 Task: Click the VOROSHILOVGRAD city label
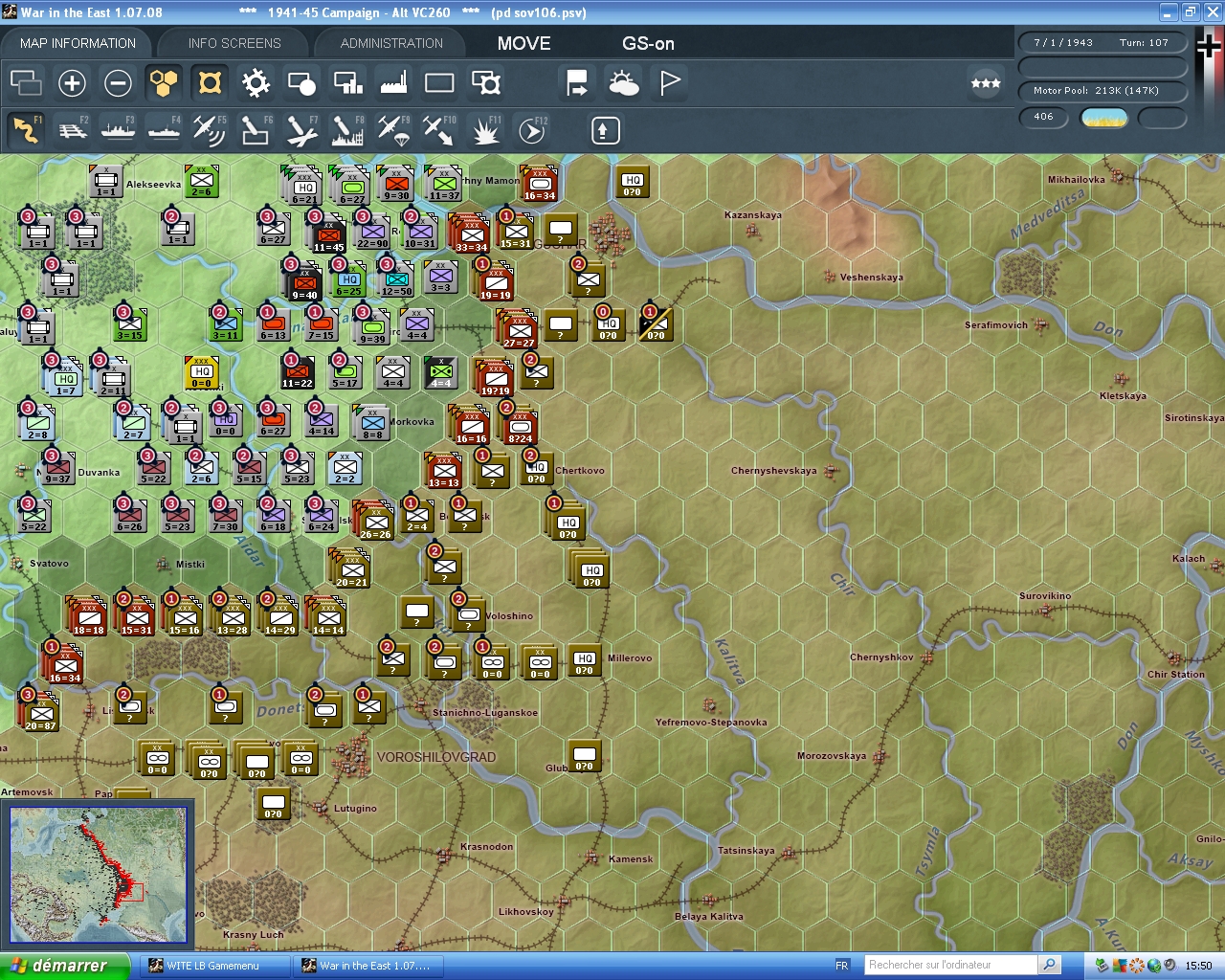click(x=436, y=757)
